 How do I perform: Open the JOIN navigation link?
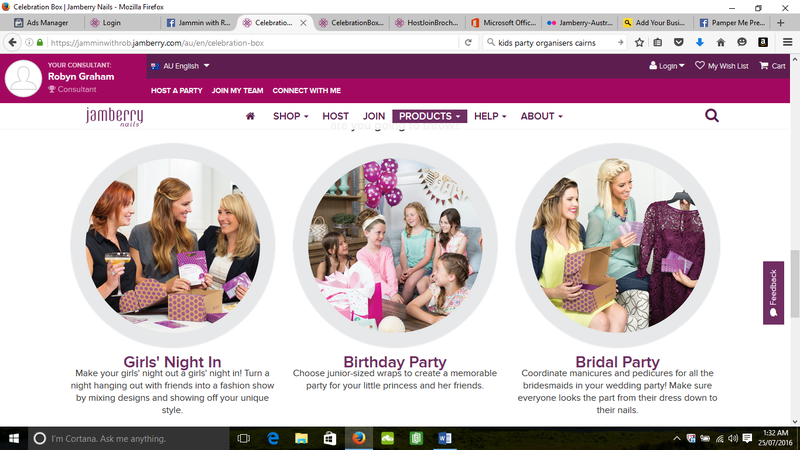(373, 116)
